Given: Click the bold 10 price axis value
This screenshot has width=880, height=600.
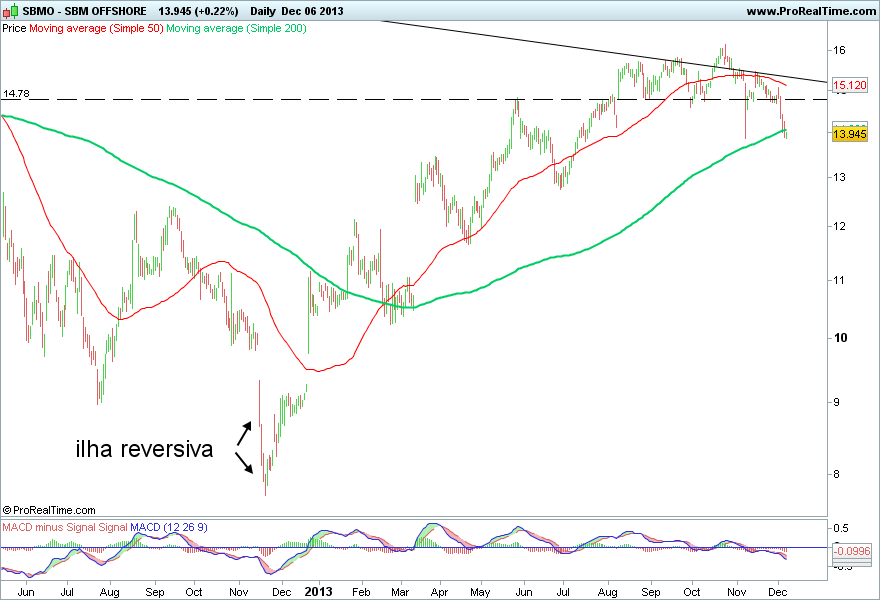Looking at the screenshot, I should click(x=840, y=338).
